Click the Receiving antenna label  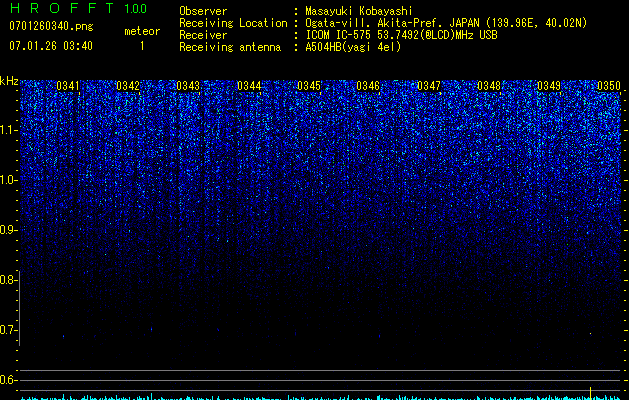point(230,47)
